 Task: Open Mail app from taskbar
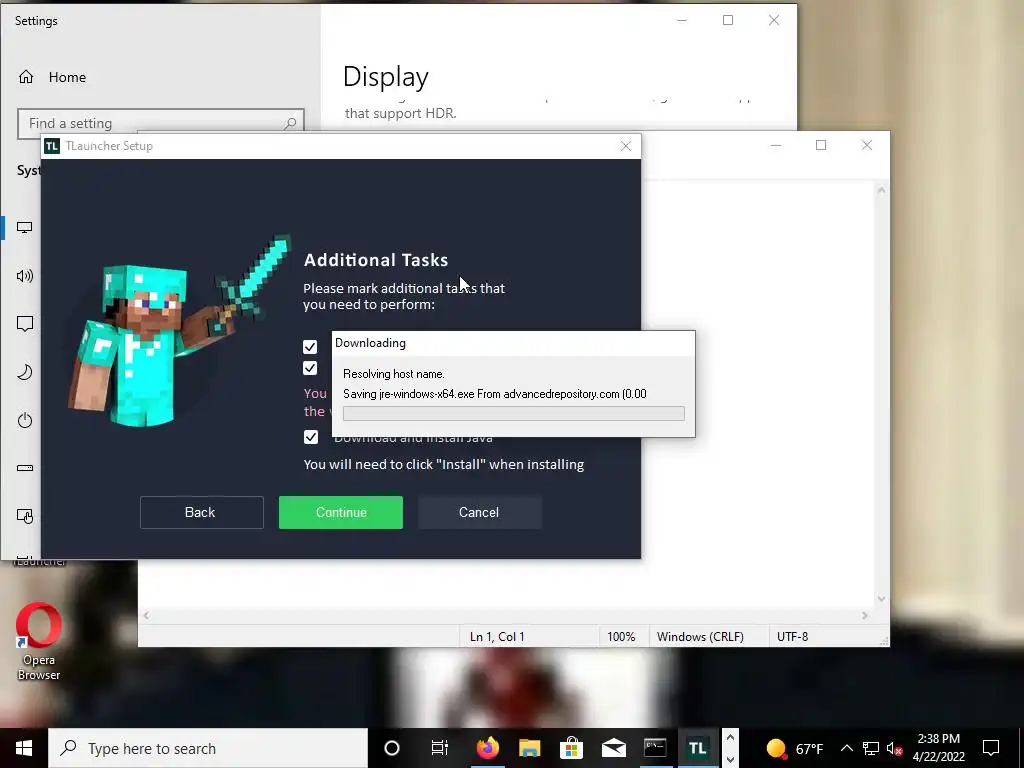614,748
